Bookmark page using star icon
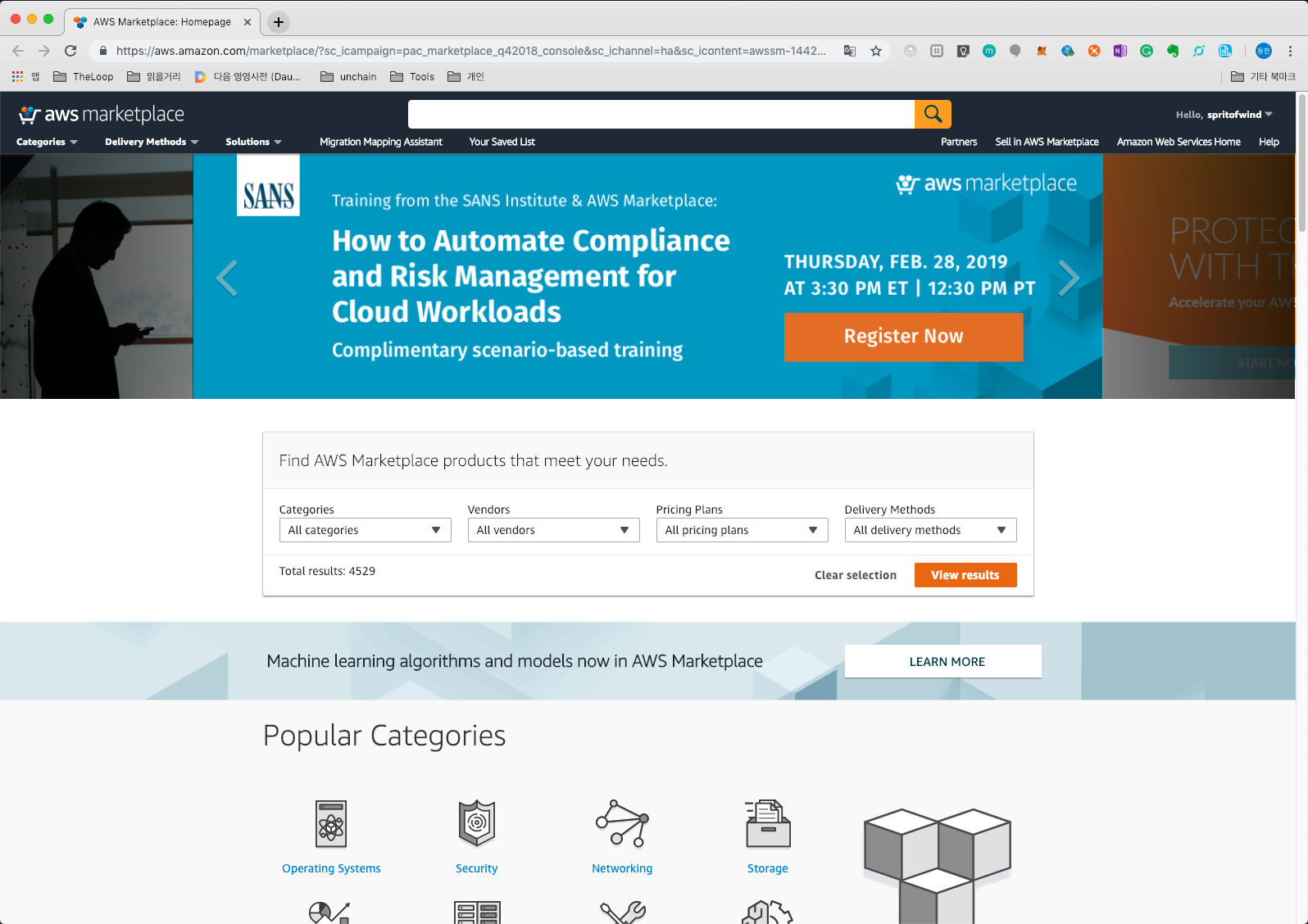The width and height of the screenshot is (1308, 924). (876, 51)
